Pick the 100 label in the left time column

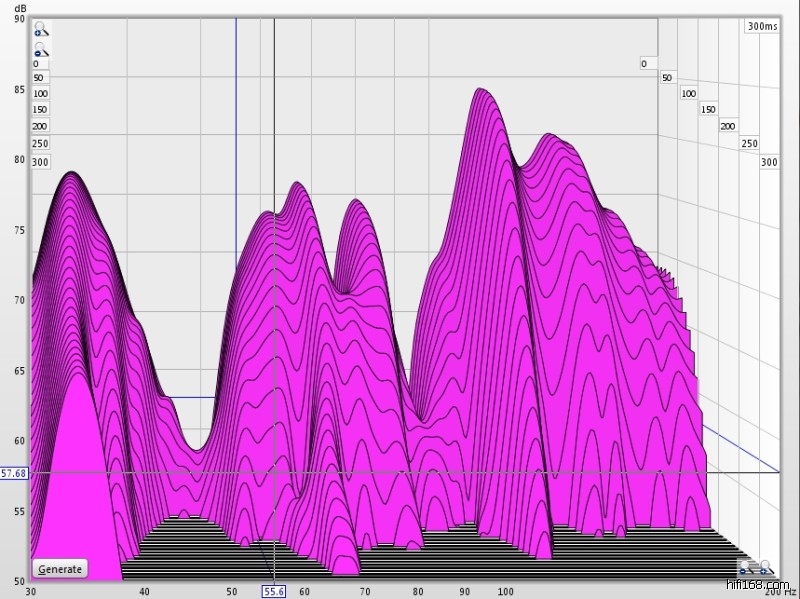(40, 93)
